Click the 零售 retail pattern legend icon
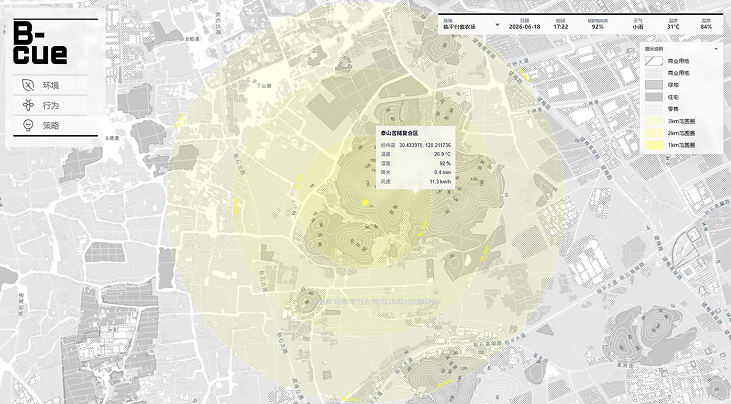This screenshot has width=731, height=404. [654, 109]
